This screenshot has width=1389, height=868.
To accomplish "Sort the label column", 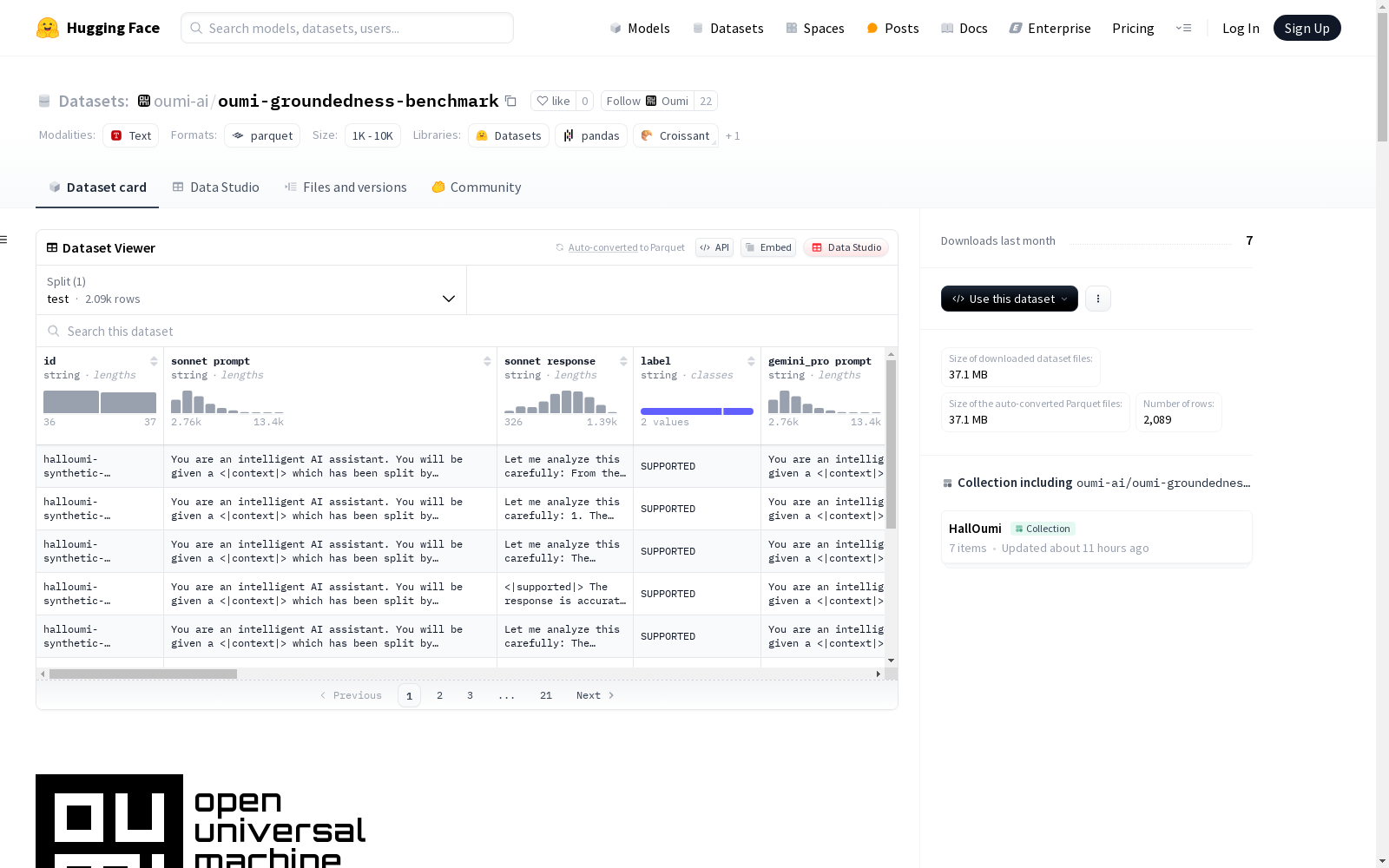I will (x=751, y=361).
